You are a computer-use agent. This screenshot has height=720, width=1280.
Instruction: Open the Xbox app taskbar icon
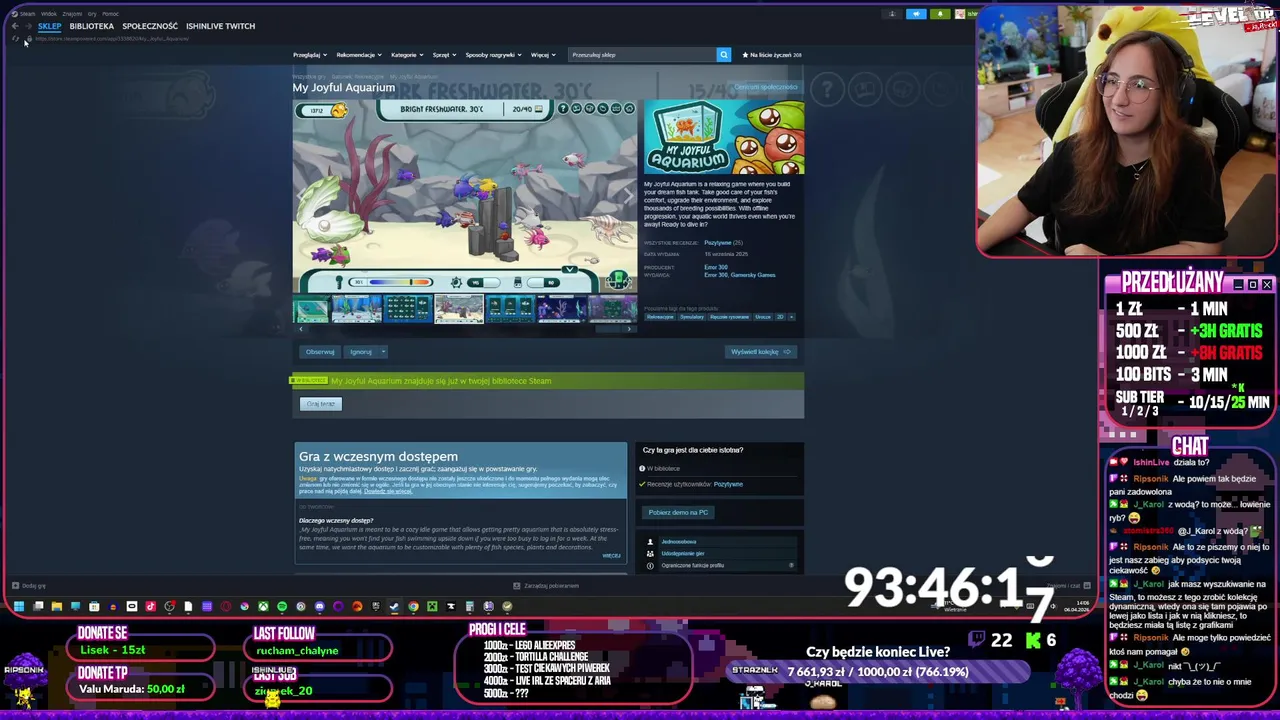tap(263, 606)
